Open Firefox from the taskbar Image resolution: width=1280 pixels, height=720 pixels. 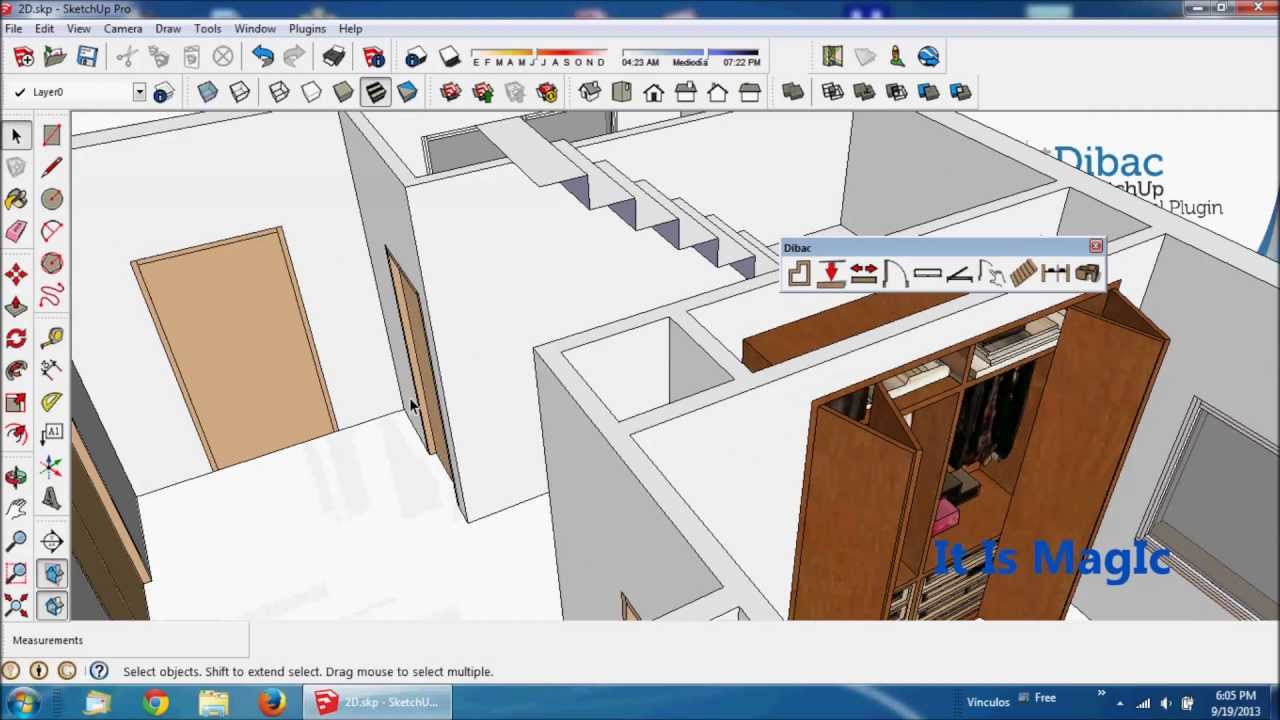271,702
